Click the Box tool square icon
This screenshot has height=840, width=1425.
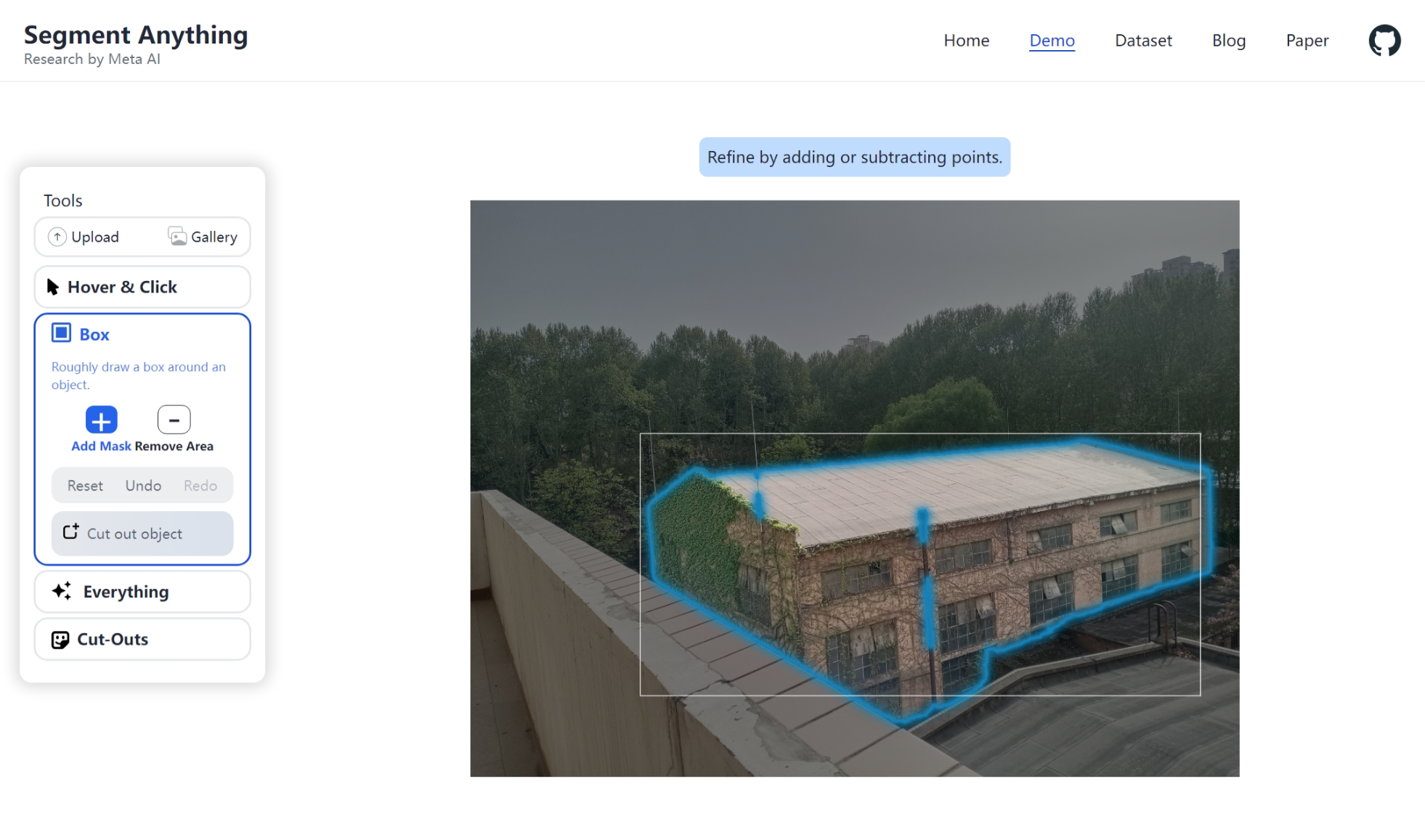click(x=61, y=333)
